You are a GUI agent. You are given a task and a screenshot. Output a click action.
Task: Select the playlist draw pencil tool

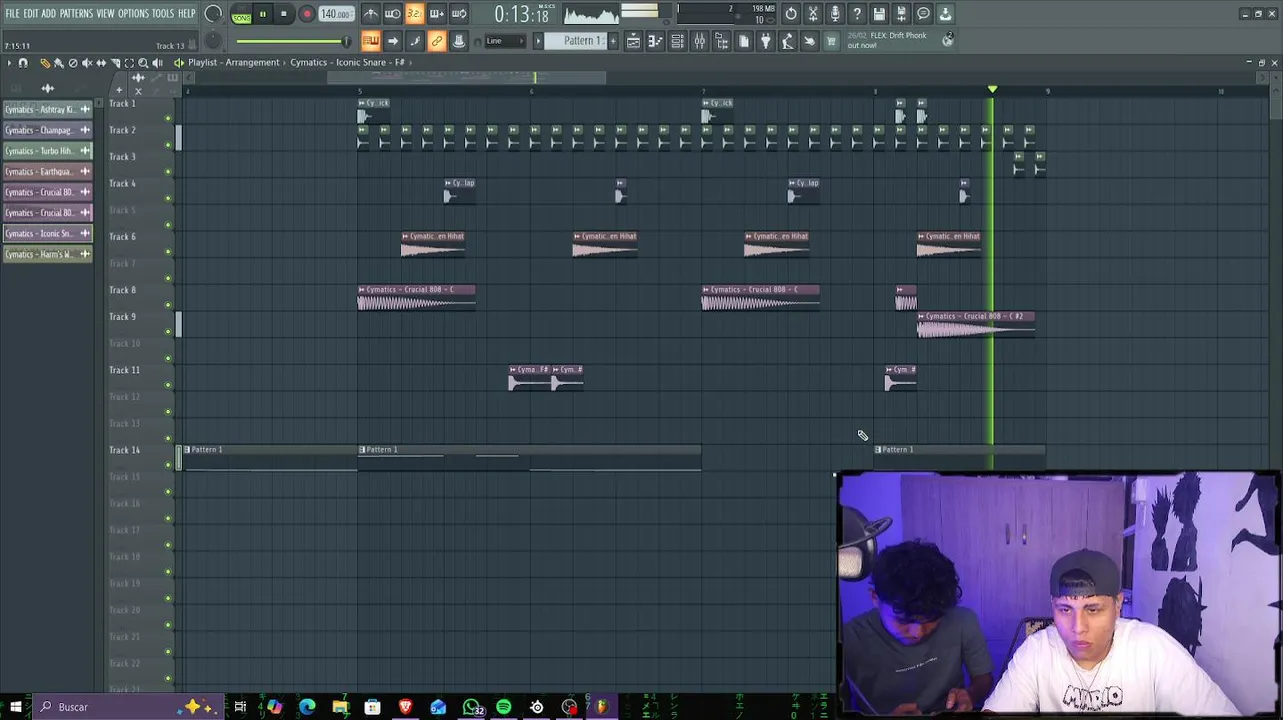(x=44, y=63)
